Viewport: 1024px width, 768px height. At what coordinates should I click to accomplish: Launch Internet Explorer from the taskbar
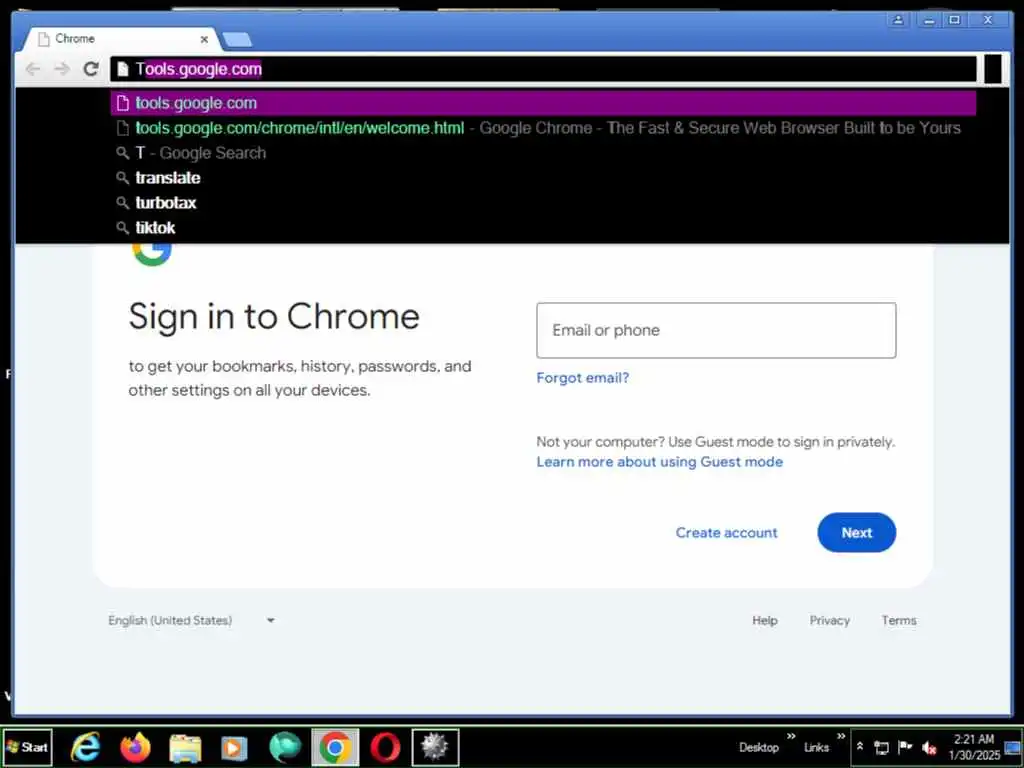pyautogui.click(x=86, y=747)
